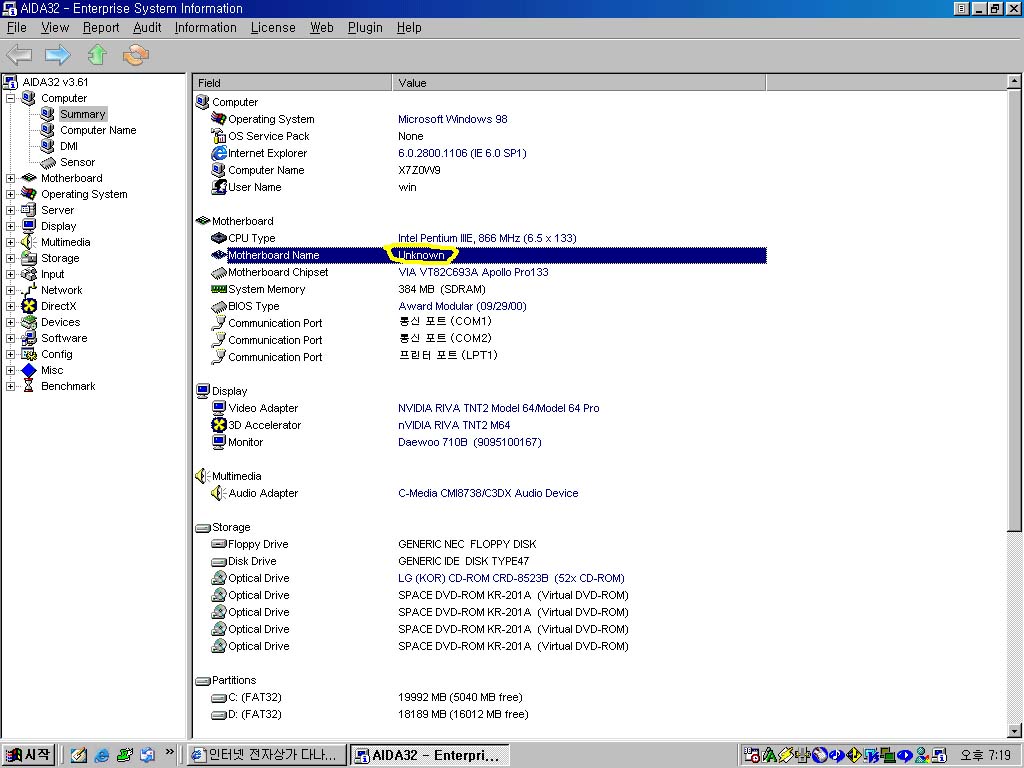Go forward with the blue right arrow icon
Screen dimensions: 1024x768
pyautogui.click(x=57, y=55)
